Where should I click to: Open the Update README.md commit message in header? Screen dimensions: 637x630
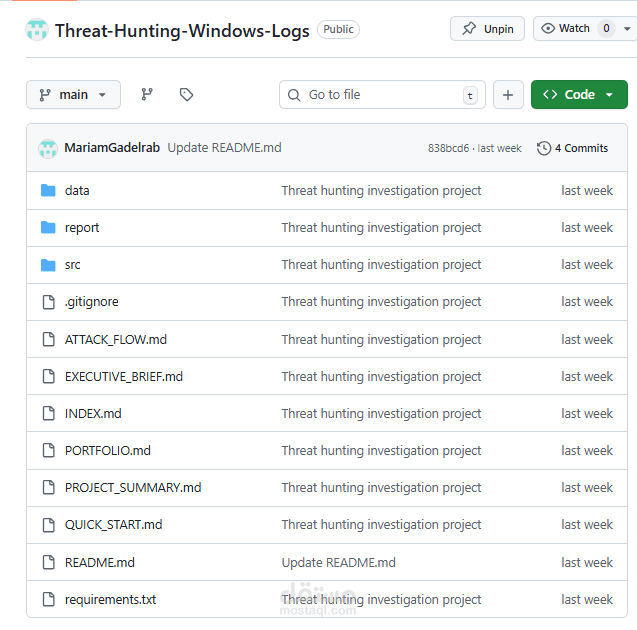click(x=224, y=148)
